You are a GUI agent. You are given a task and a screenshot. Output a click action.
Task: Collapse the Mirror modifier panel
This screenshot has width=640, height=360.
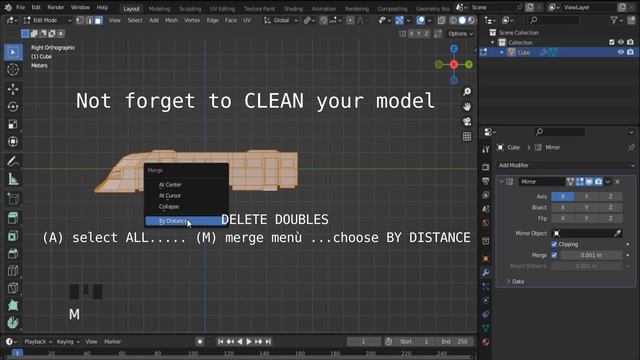click(x=501, y=182)
